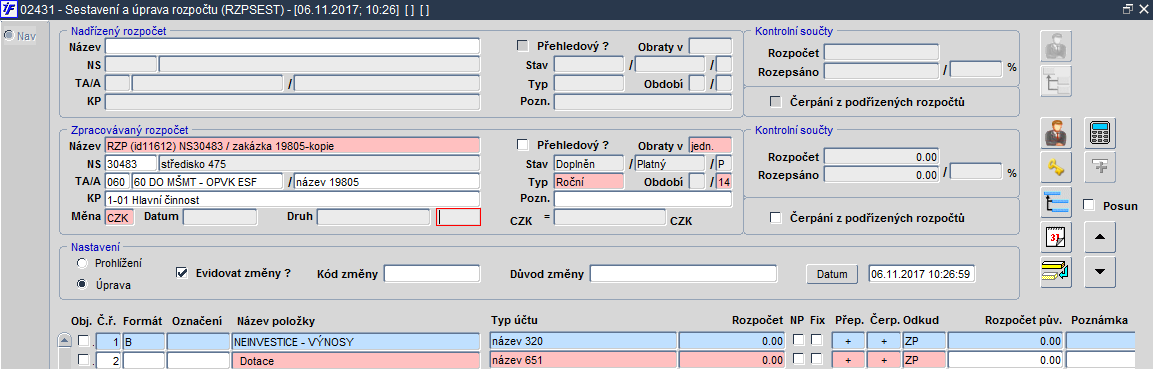Screen dimensions: 1153x369
Task: Click the table scroll-up arrow beside row 1
Action: (65, 340)
